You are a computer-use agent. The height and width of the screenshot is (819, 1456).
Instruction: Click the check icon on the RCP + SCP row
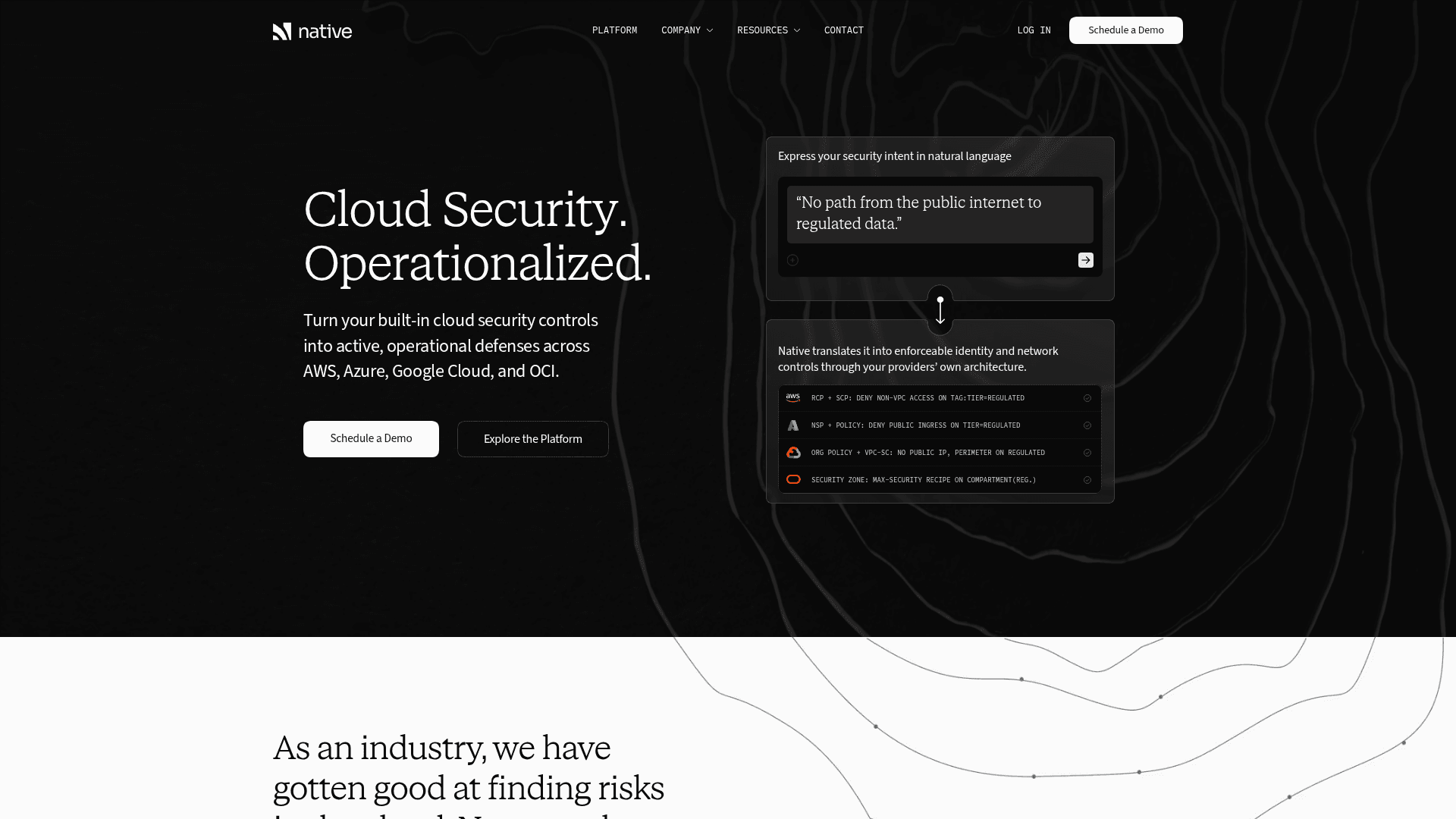(x=1087, y=398)
